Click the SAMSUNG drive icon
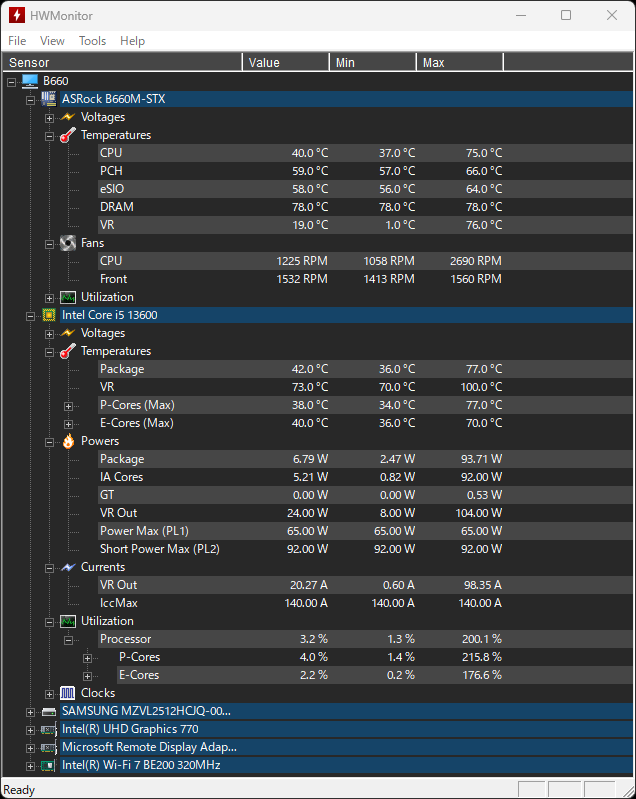Viewport: 636px width, 799px height. [x=49, y=712]
